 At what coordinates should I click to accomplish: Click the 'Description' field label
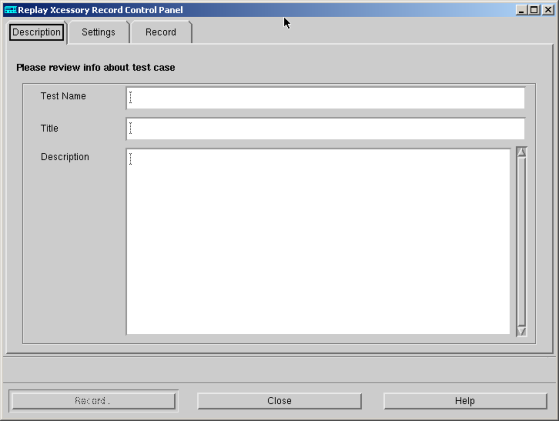pyautogui.click(x=65, y=157)
